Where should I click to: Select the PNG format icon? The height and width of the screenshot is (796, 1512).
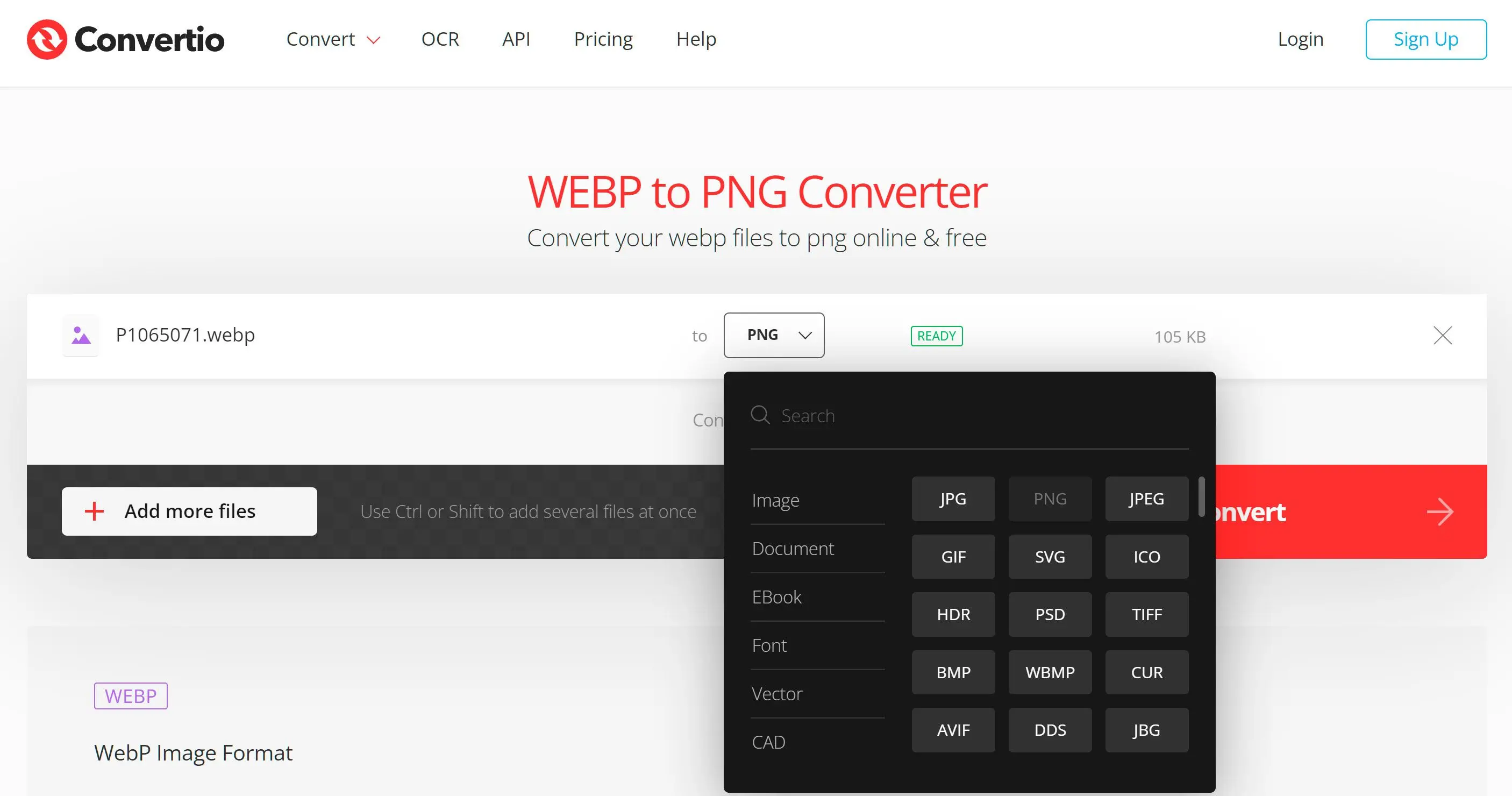point(1050,498)
